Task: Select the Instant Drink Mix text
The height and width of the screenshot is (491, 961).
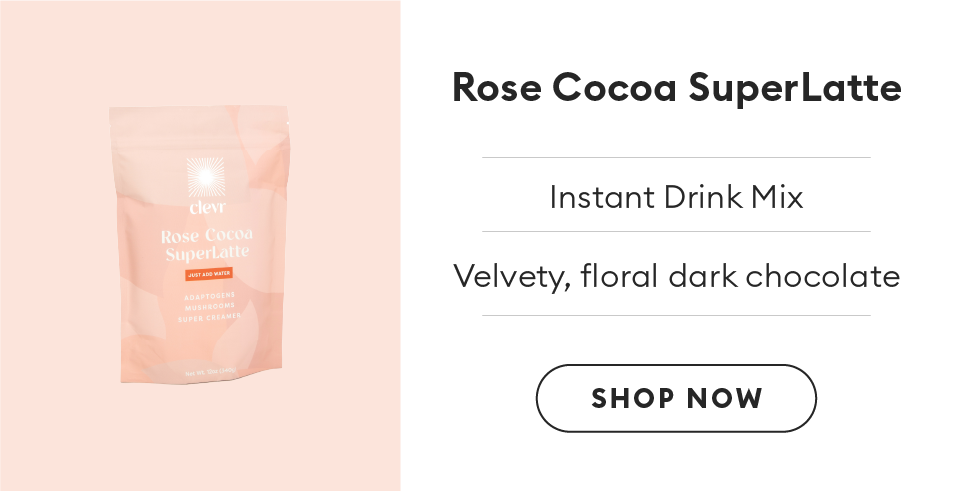Action: click(x=676, y=197)
